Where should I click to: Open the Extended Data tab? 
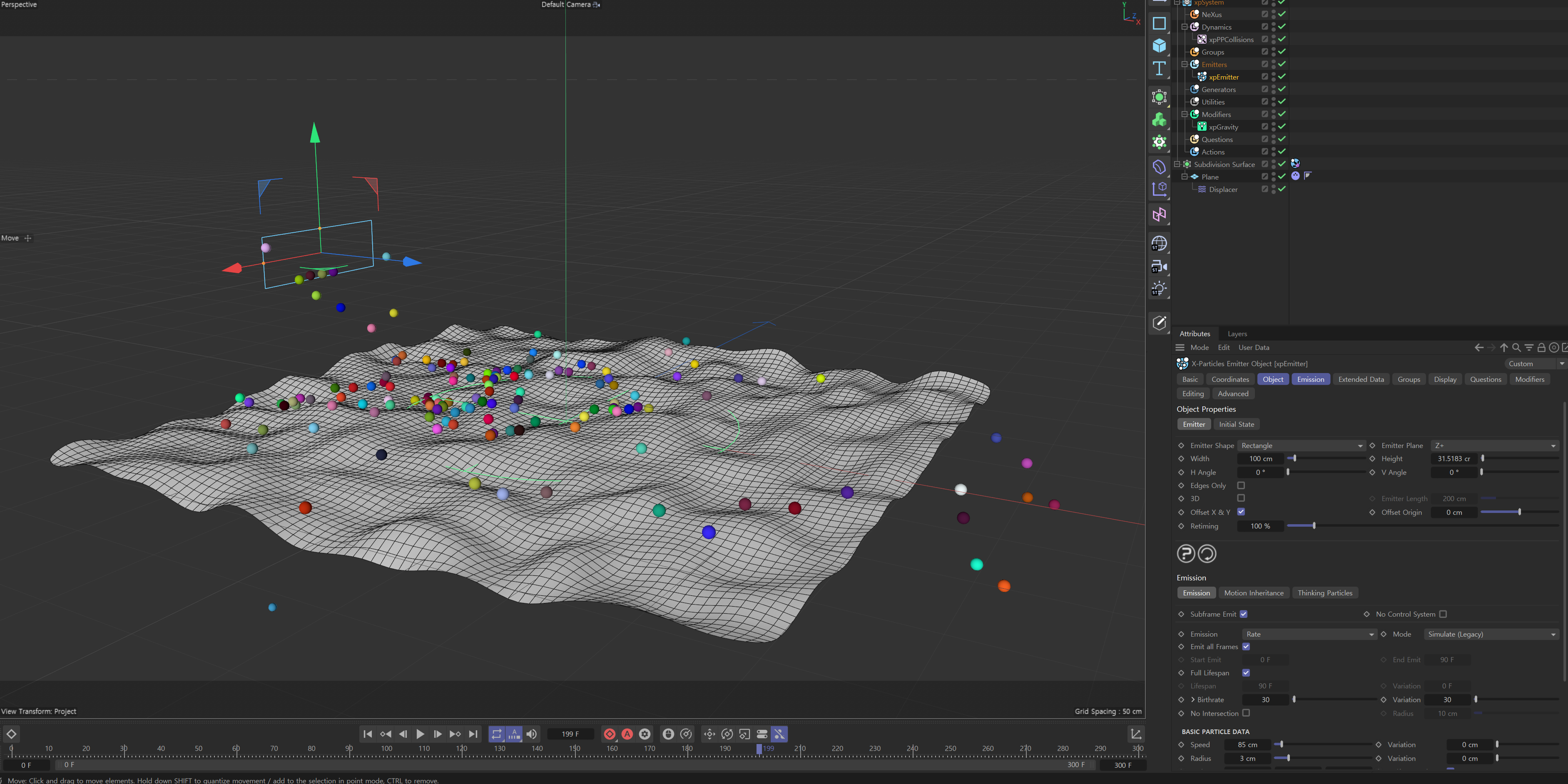(x=1361, y=379)
